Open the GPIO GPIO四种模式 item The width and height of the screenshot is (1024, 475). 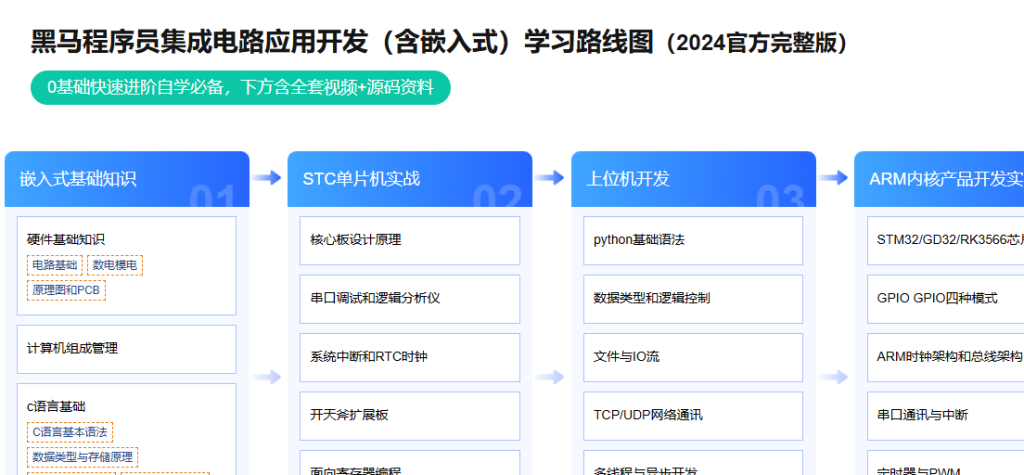click(x=946, y=299)
